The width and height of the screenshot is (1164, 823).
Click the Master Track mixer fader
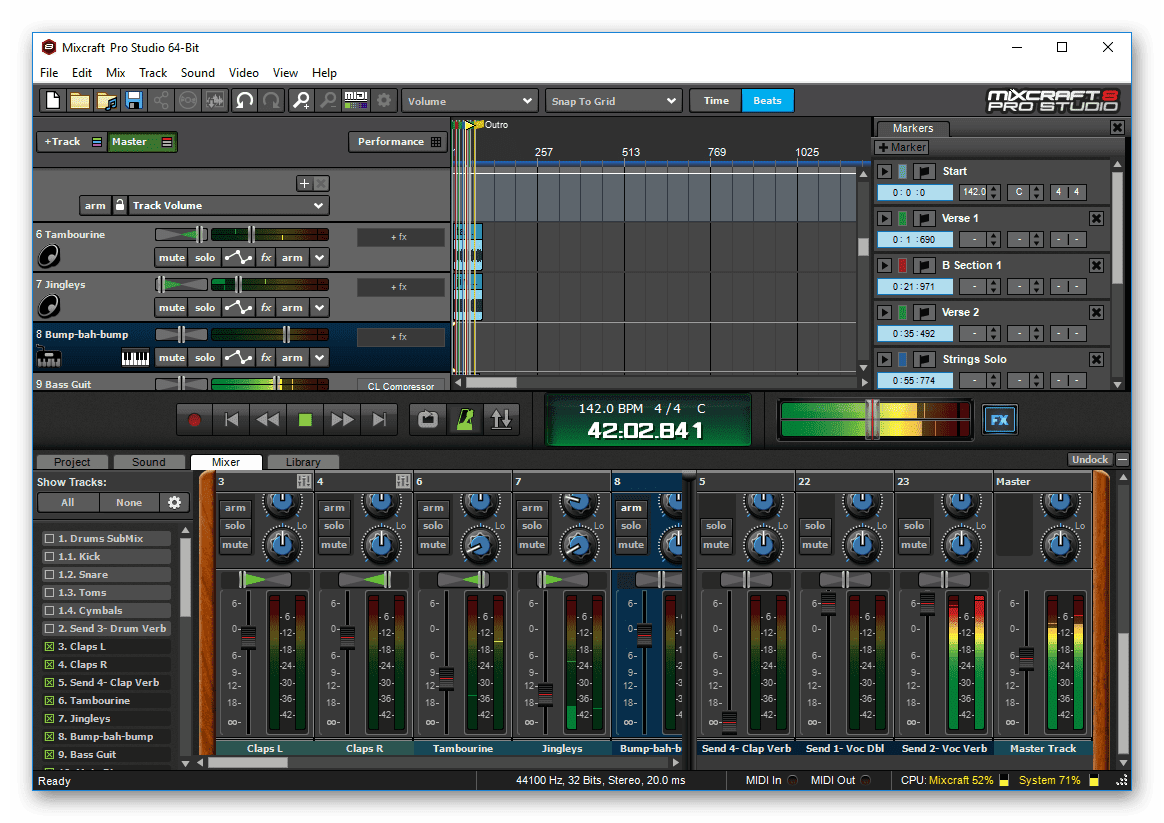pos(1026,658)
